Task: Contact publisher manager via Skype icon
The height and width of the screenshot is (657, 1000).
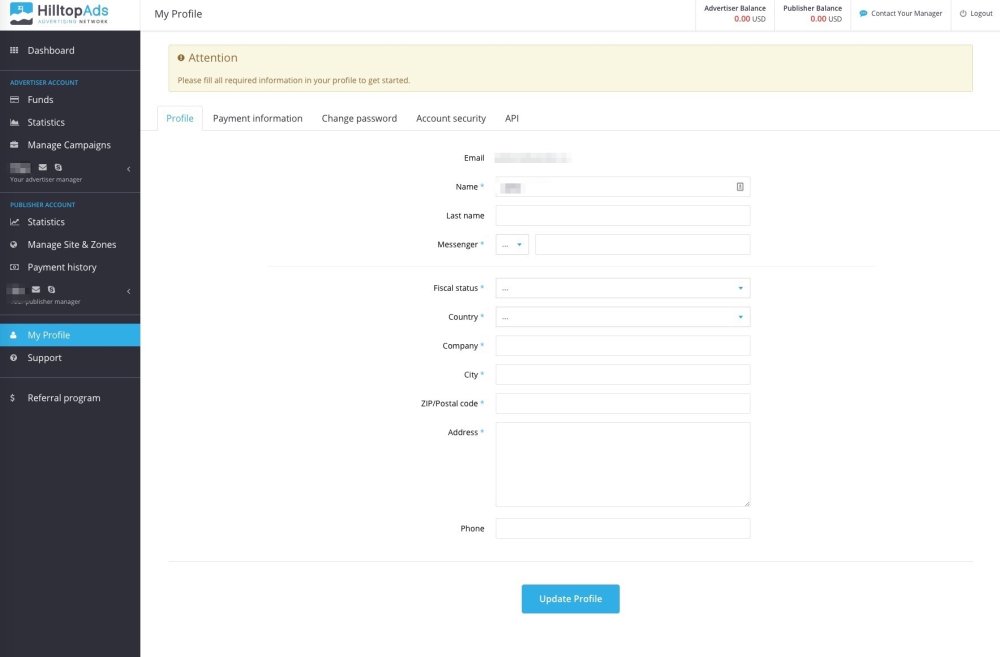Action: click(51, 290)
